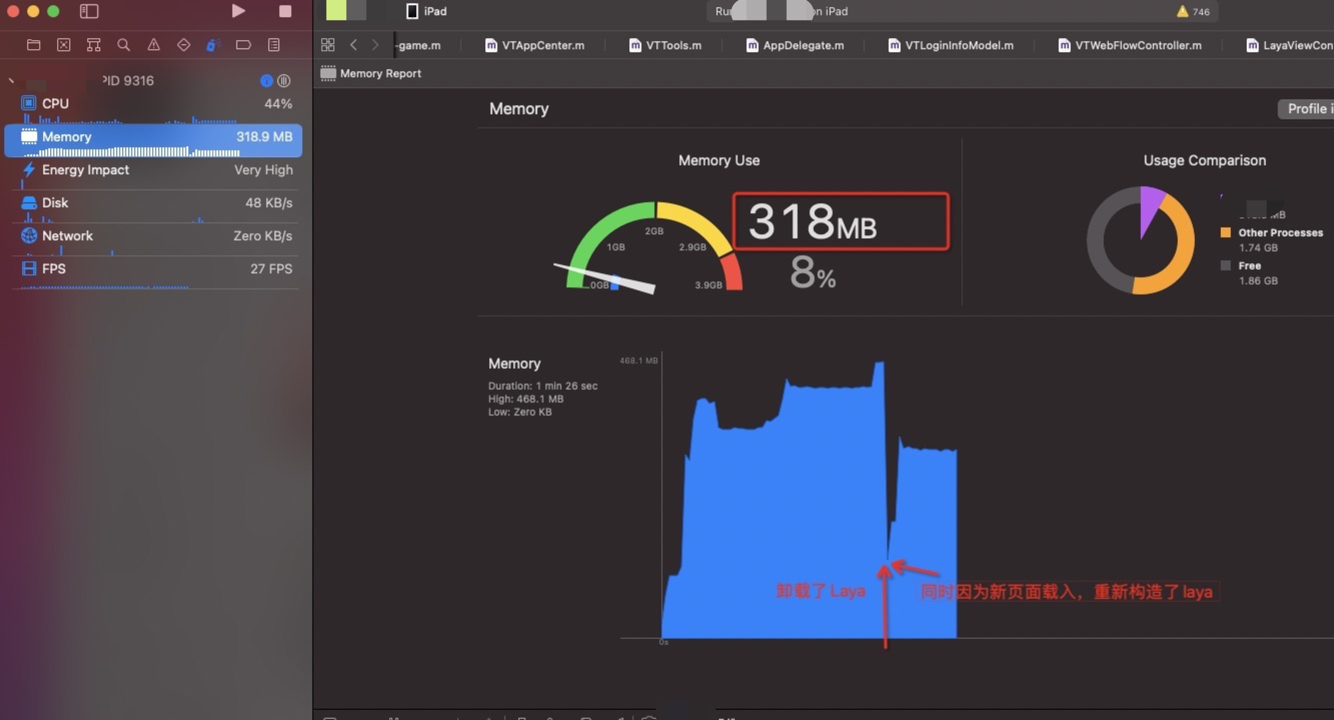Click the Profile in Instruments button
This screenshot has width=1334, height=720.
[x=1306, y=109]
